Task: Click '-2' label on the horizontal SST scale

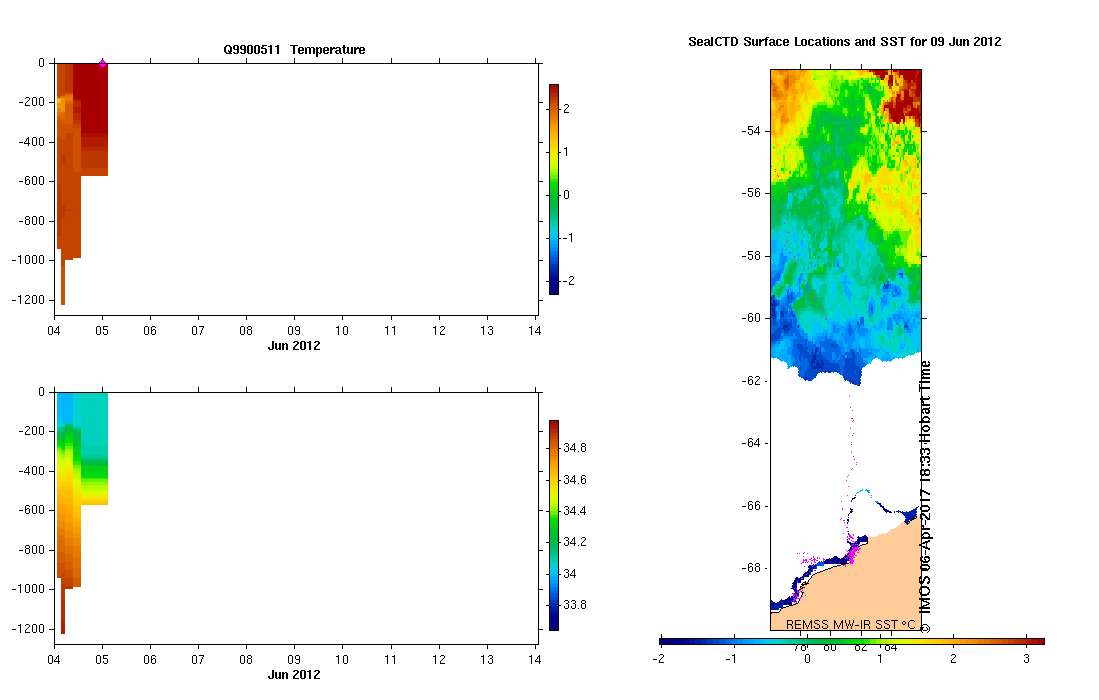Action: coord(658,659)
